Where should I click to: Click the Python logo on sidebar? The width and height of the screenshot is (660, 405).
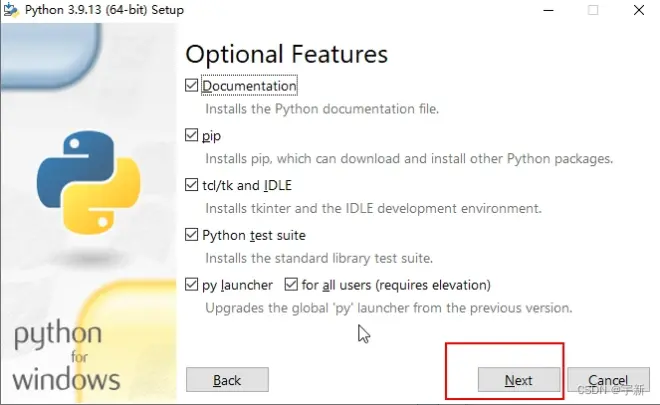click(x=88, y=182)
